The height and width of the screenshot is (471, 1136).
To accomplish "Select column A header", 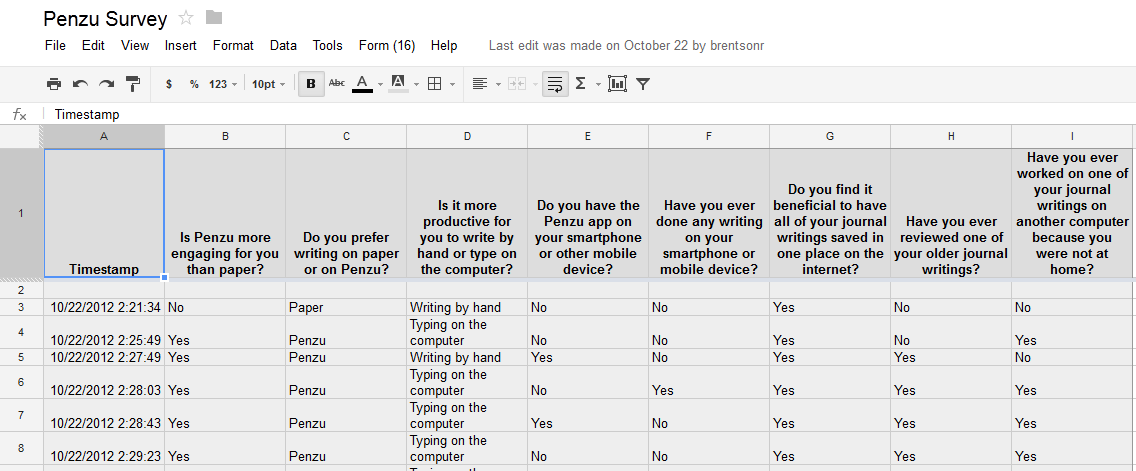I will tap(104, 136).
